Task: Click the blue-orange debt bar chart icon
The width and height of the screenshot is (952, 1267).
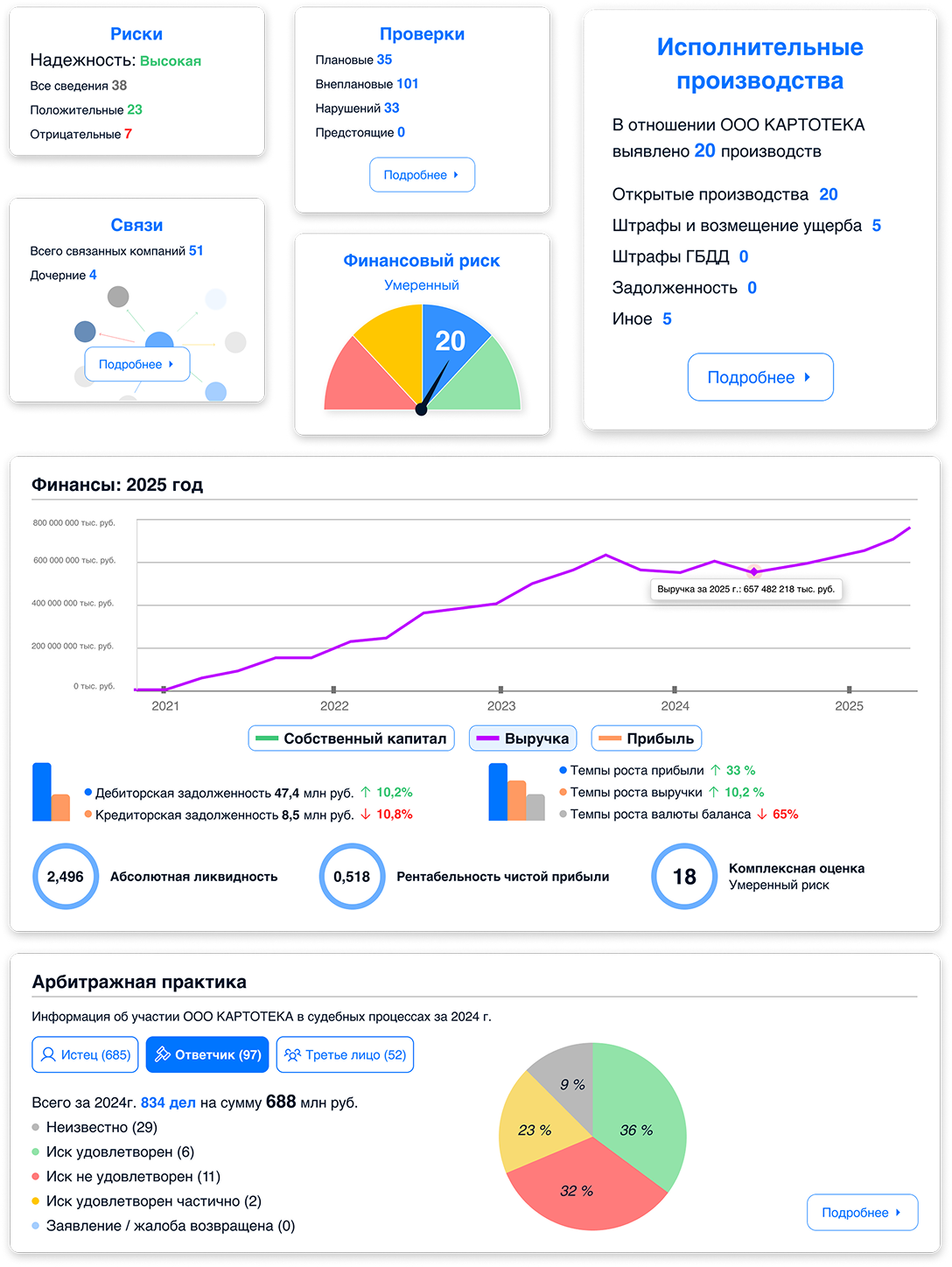Action: pyautogui.click(x=51, y=792)
